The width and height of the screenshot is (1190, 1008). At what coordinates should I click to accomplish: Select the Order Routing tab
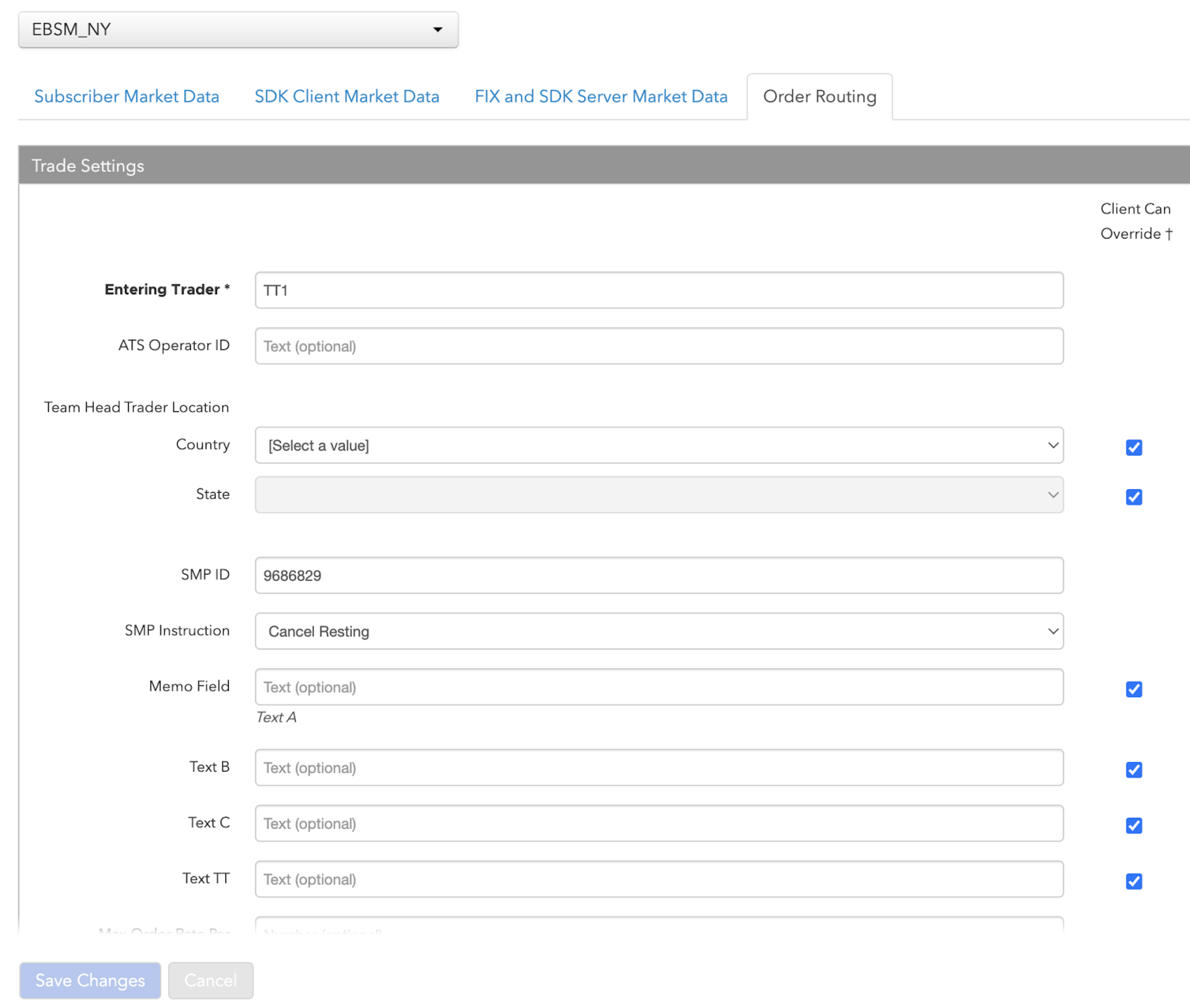coord(819,97)
